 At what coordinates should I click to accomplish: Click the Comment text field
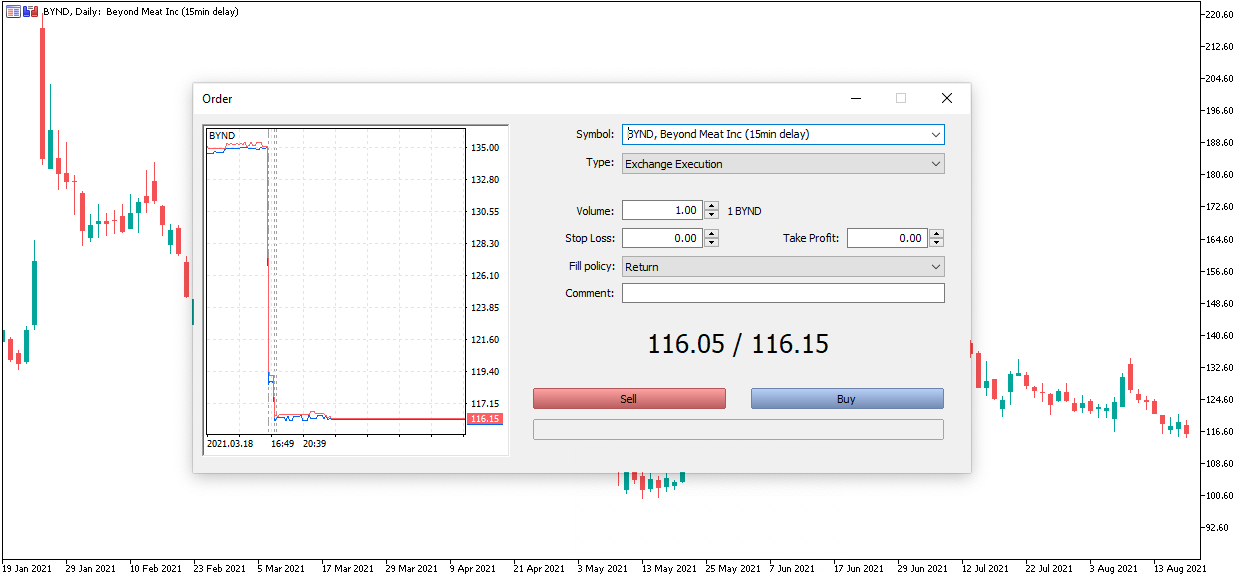point(783,293)
